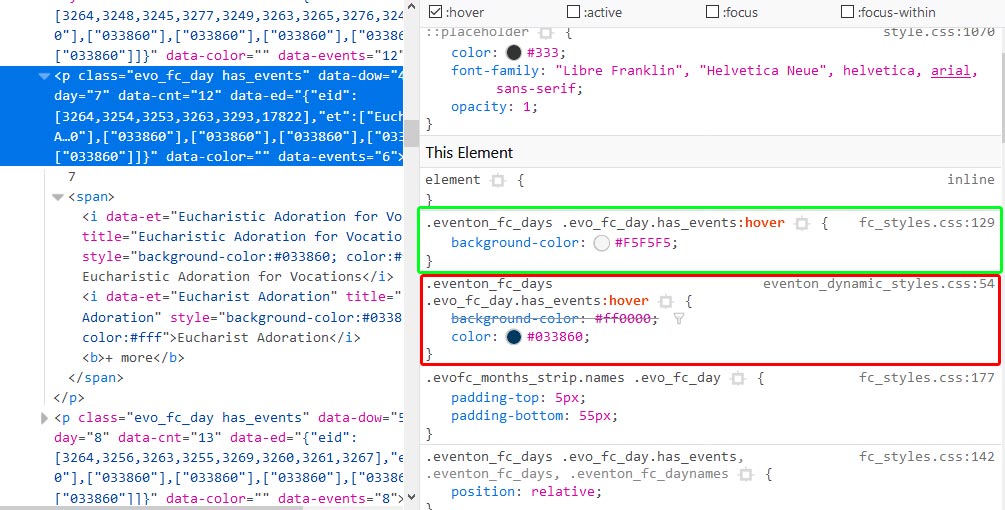Enable the :focus pseudo-class checkbox
The width and height of the screenshot is (1005, 510).
point(712,12)
